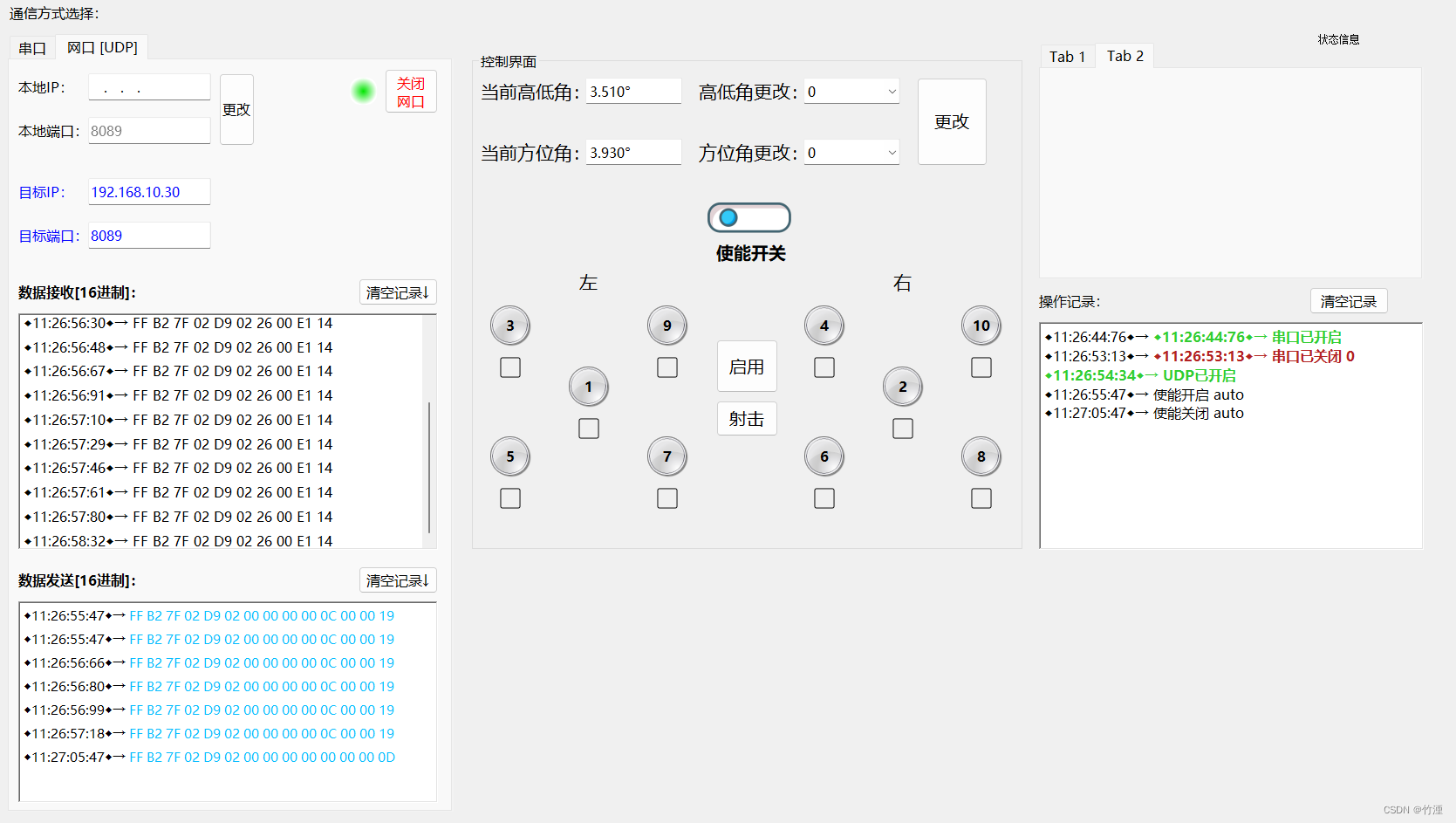Click 关闭网口 to close the network port
The height and width of the screenshot is (823, 1456).
point(410,91)
